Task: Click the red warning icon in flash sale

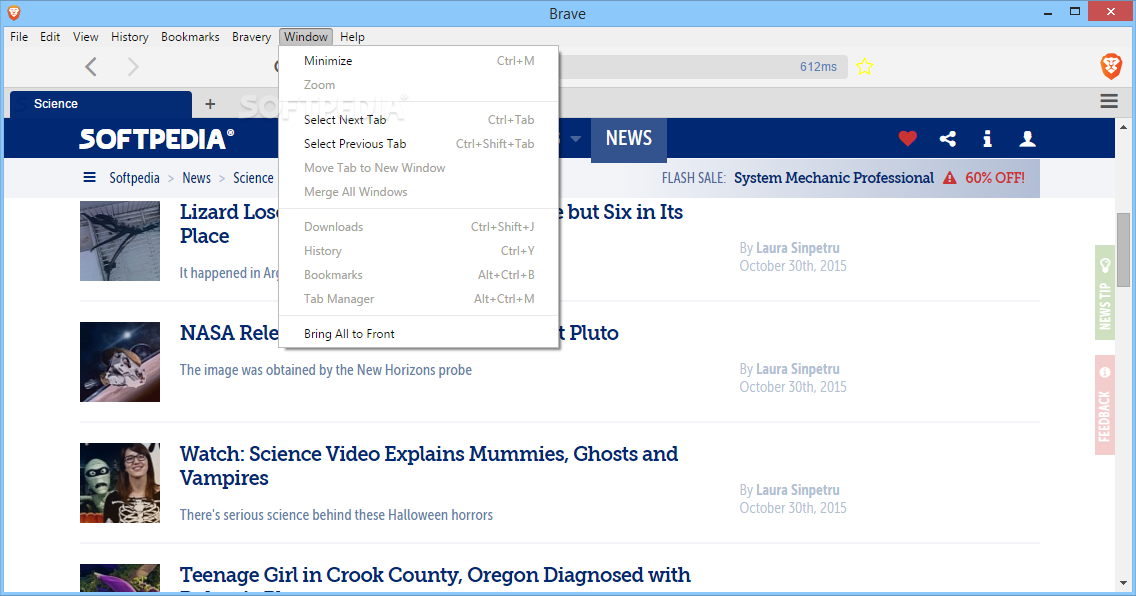Action: (949, 178)
